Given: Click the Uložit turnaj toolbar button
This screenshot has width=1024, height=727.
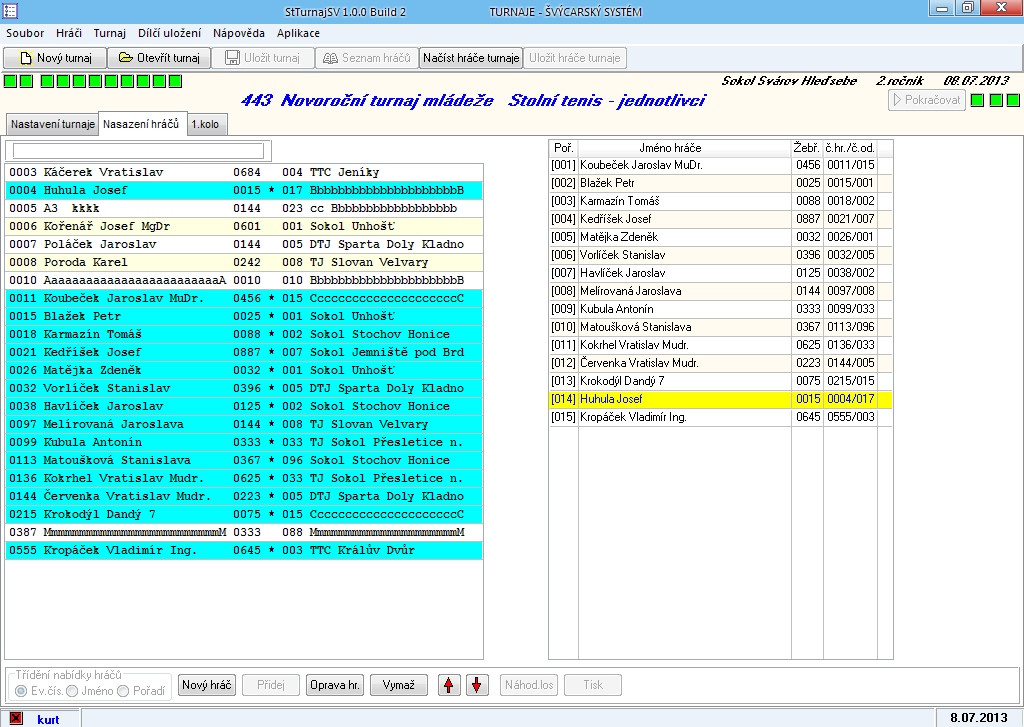Looking at the screenshot, I should (263, 58).
